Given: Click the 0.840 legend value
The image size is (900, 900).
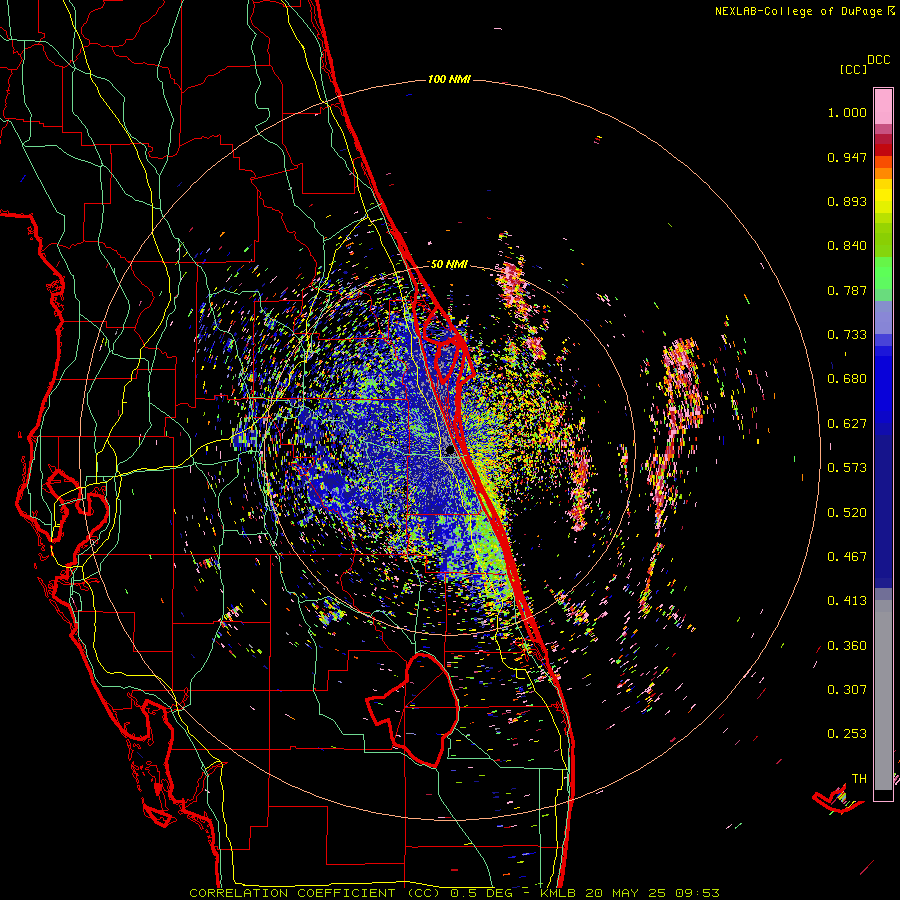Looking at the screenshot, I should tap(847, 246).
